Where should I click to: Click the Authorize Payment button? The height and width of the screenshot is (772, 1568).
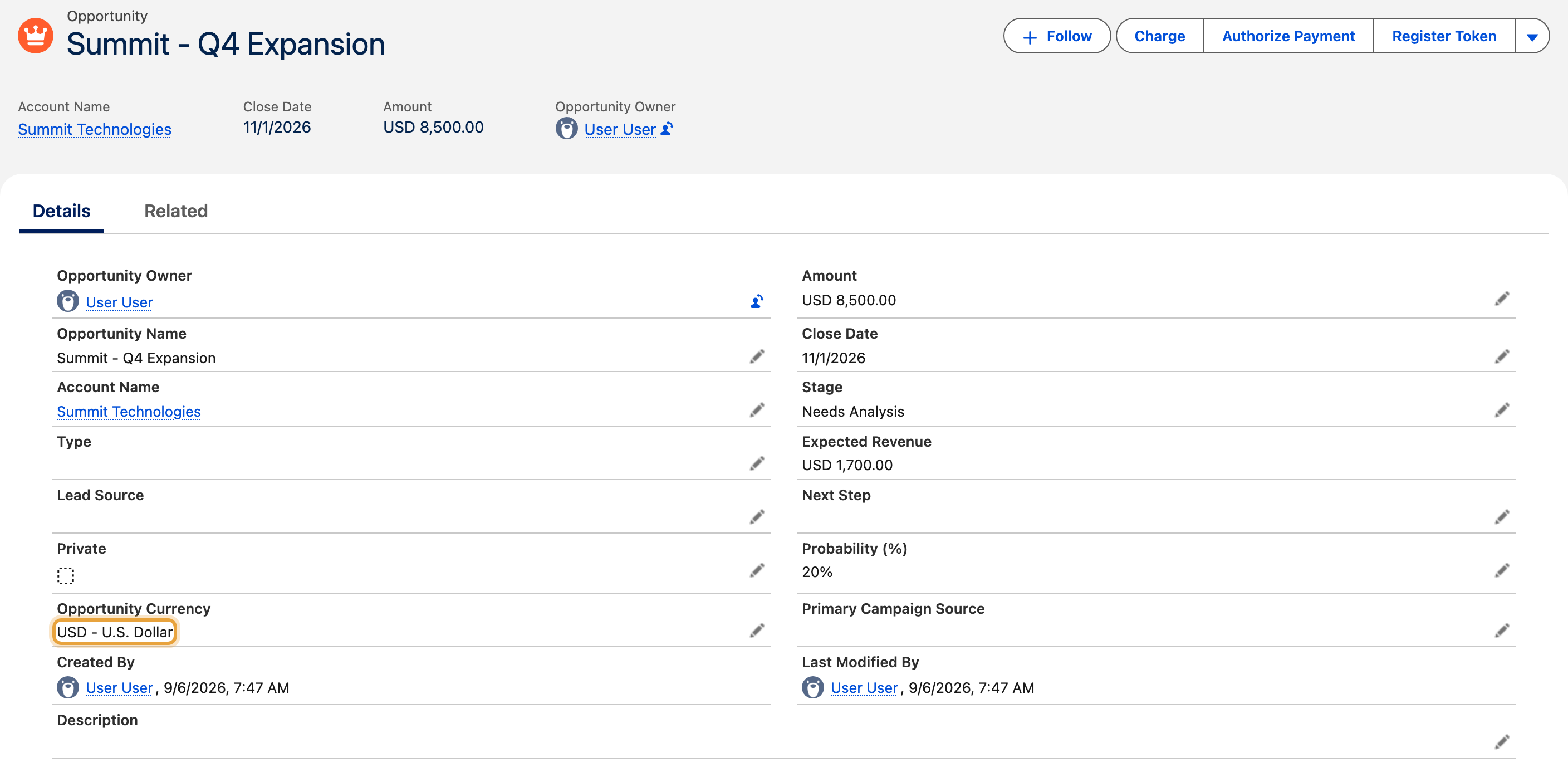(x=1288, y=37)
